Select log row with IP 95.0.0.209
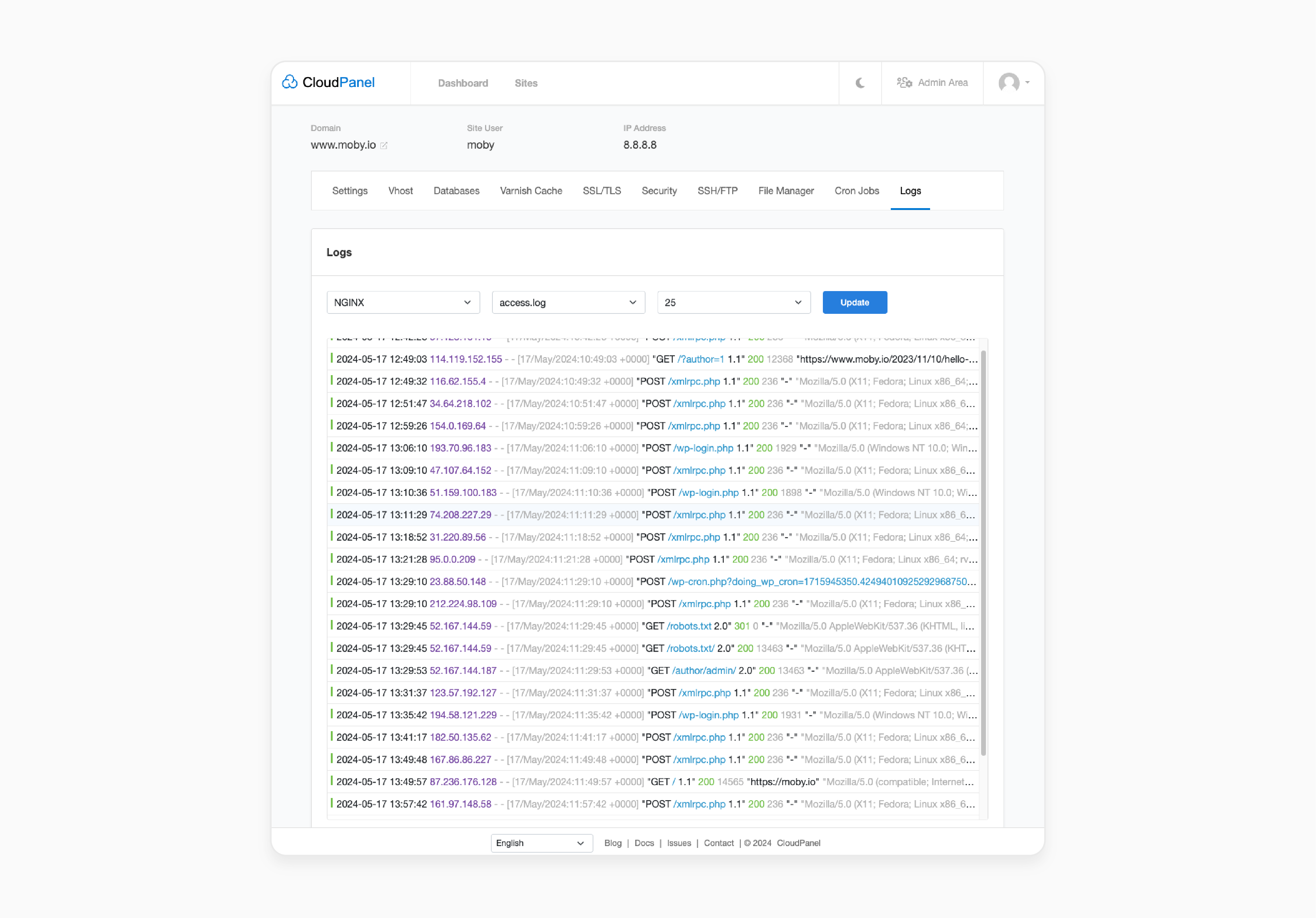 coord(654,559)
